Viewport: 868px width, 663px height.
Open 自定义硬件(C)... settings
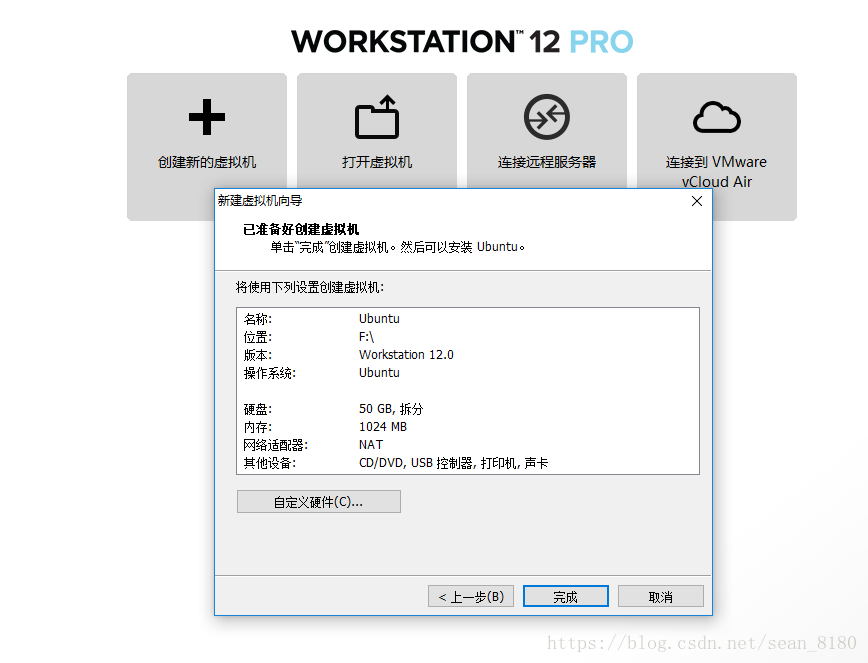pos(319,501)
